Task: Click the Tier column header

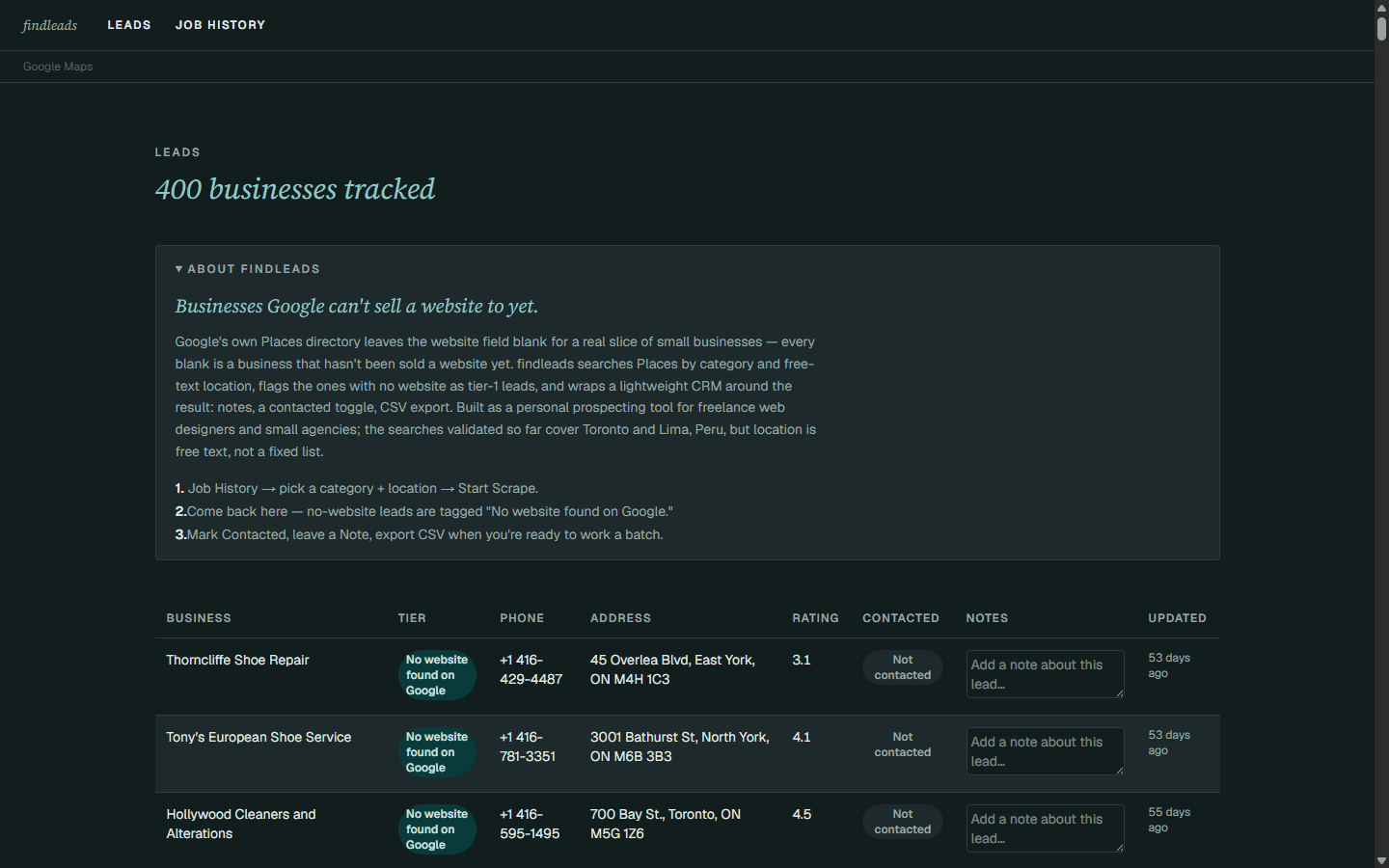Action: 412,618
